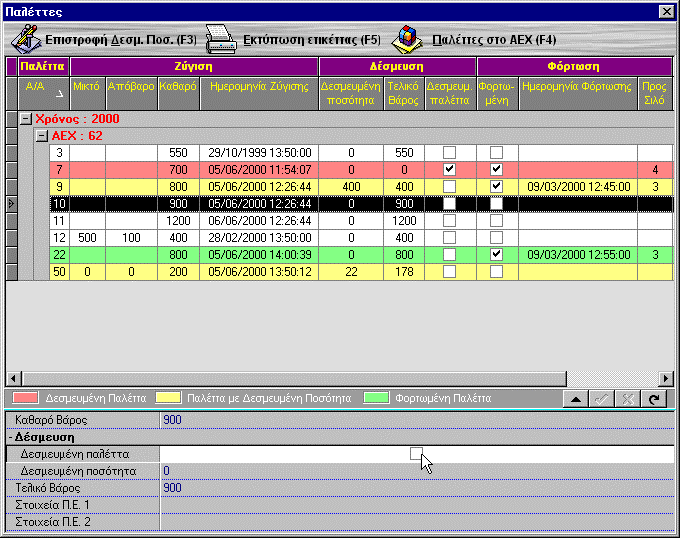Uncheck Δεσμευμ. παλέττα checkbox for pallet 7
680x538 pixels.
(x=449, y=170)
